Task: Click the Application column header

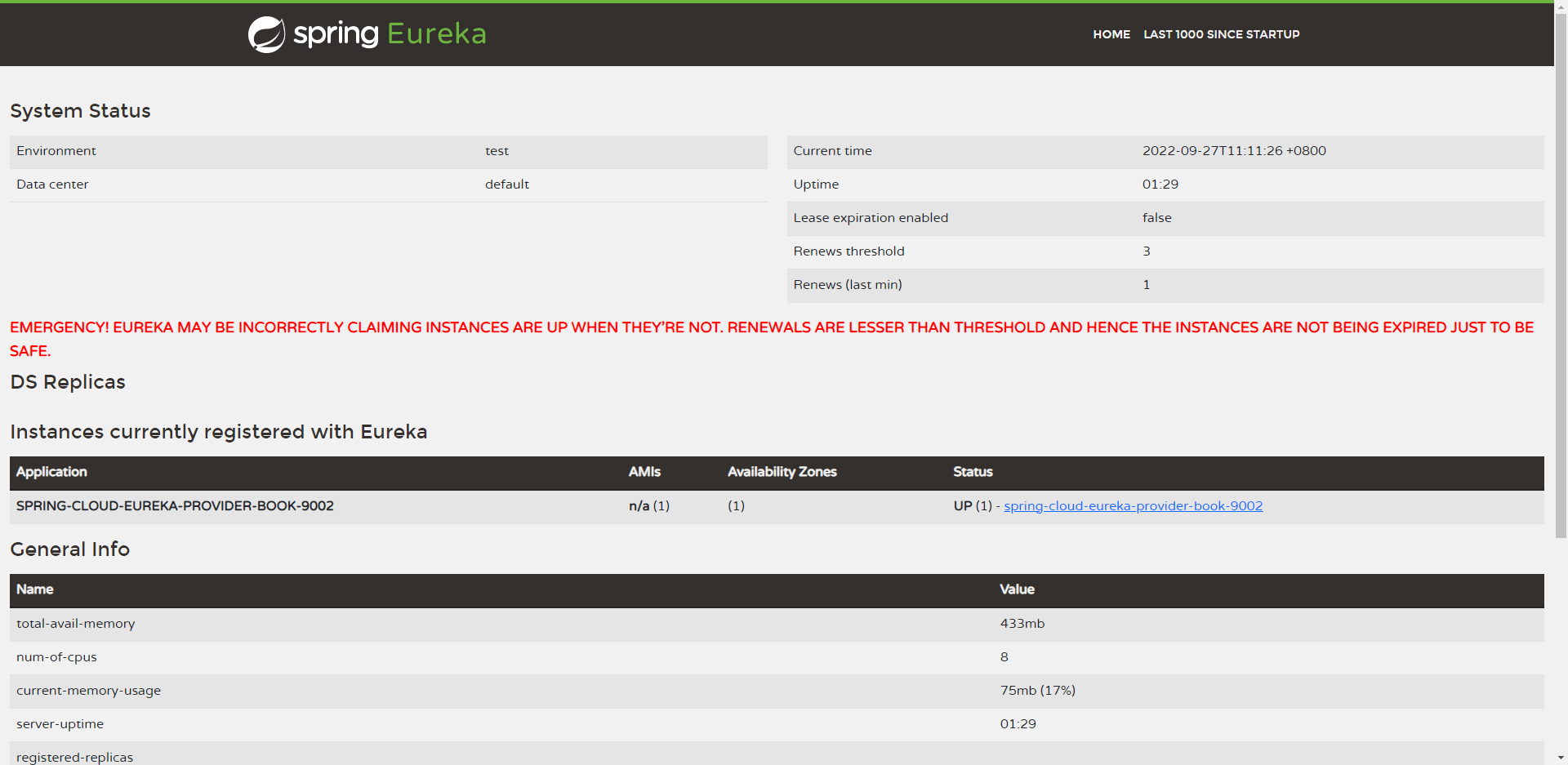Action: [x=51, y=472]
